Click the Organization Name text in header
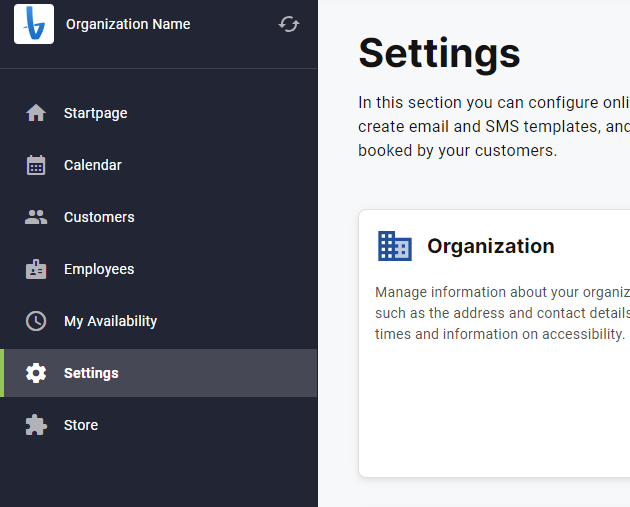 point(128,25)
